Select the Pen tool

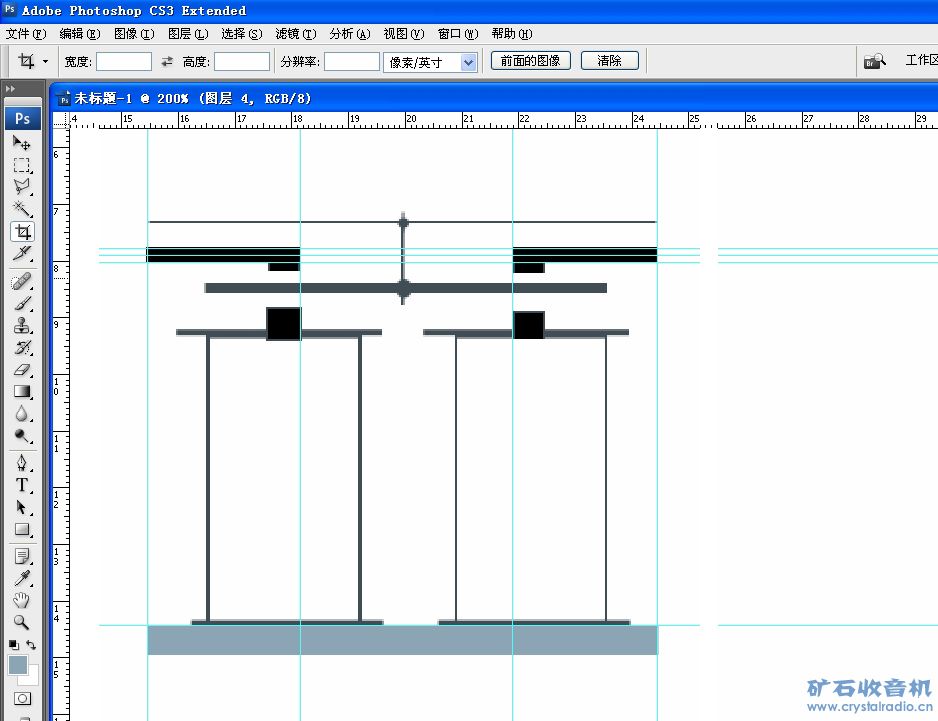22,463
